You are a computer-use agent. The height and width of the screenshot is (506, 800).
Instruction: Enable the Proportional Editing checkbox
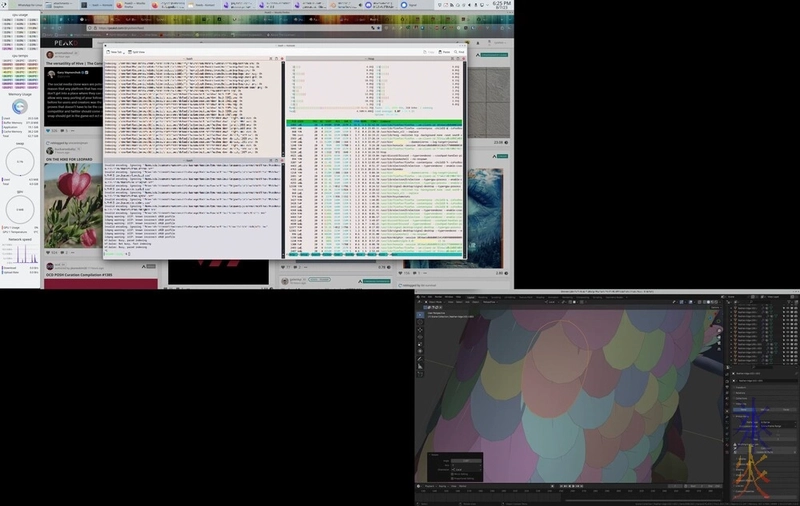452,479
